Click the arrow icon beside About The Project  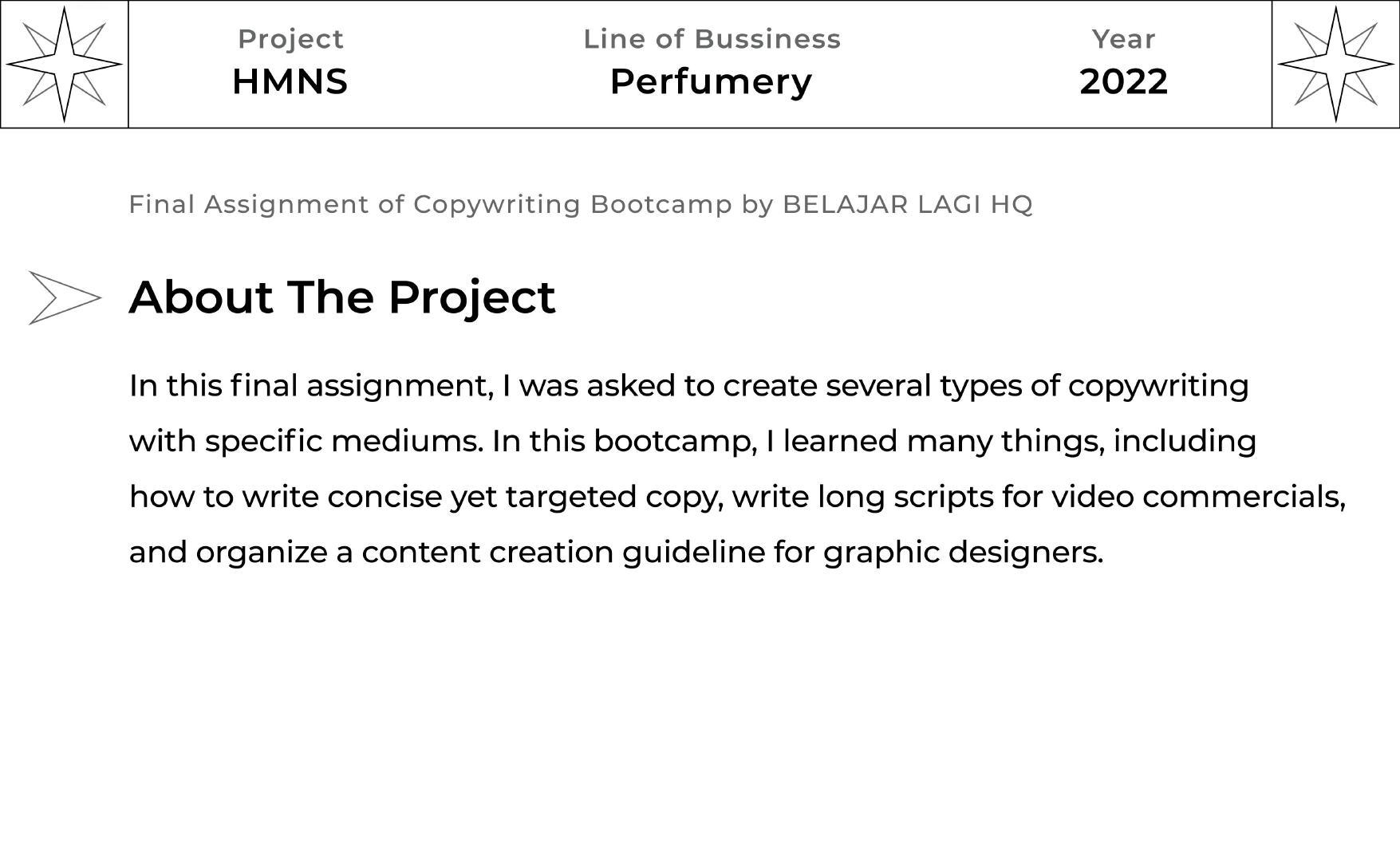click(64, 297)
